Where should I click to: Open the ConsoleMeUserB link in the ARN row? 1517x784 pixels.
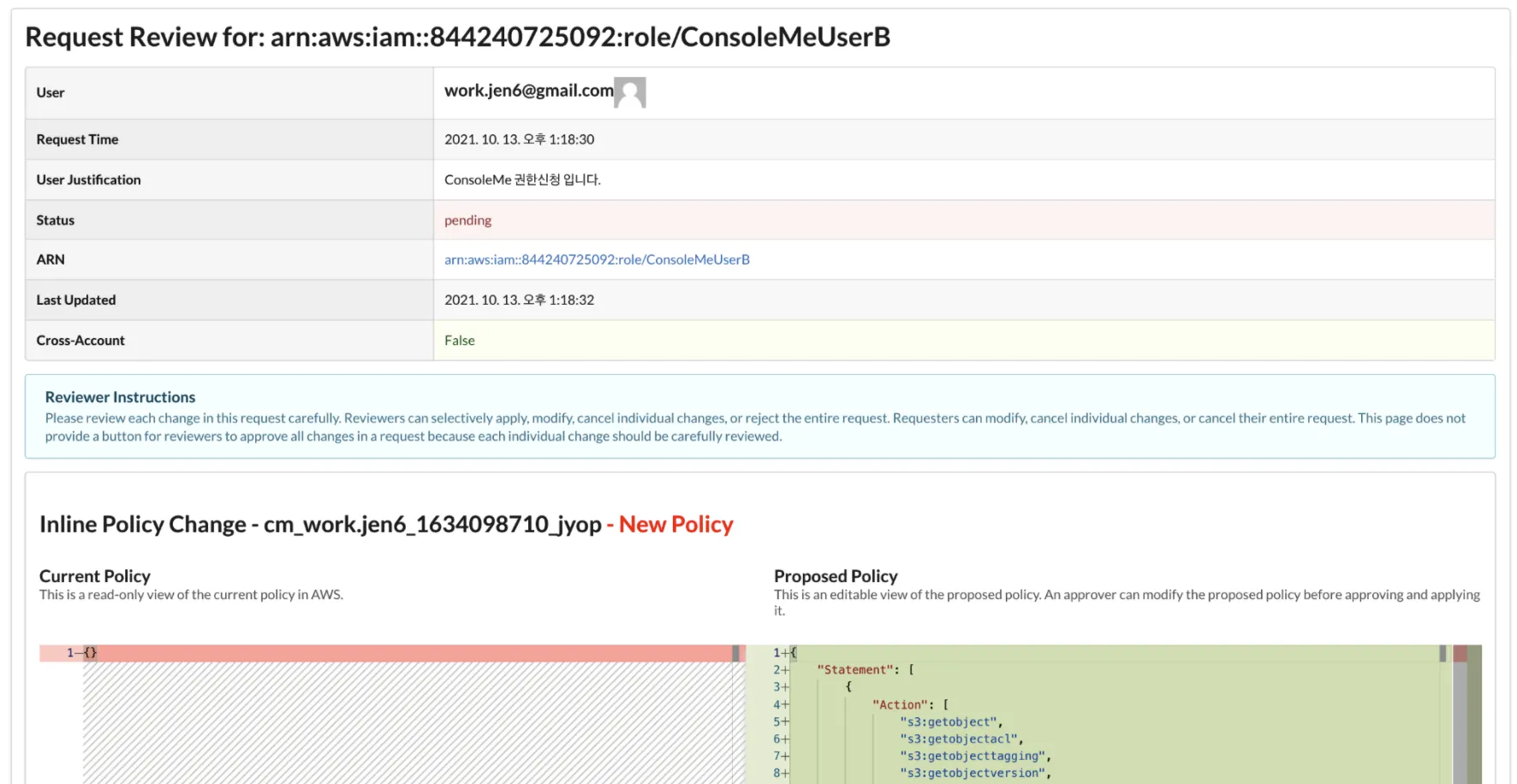(x=597, y=259)
